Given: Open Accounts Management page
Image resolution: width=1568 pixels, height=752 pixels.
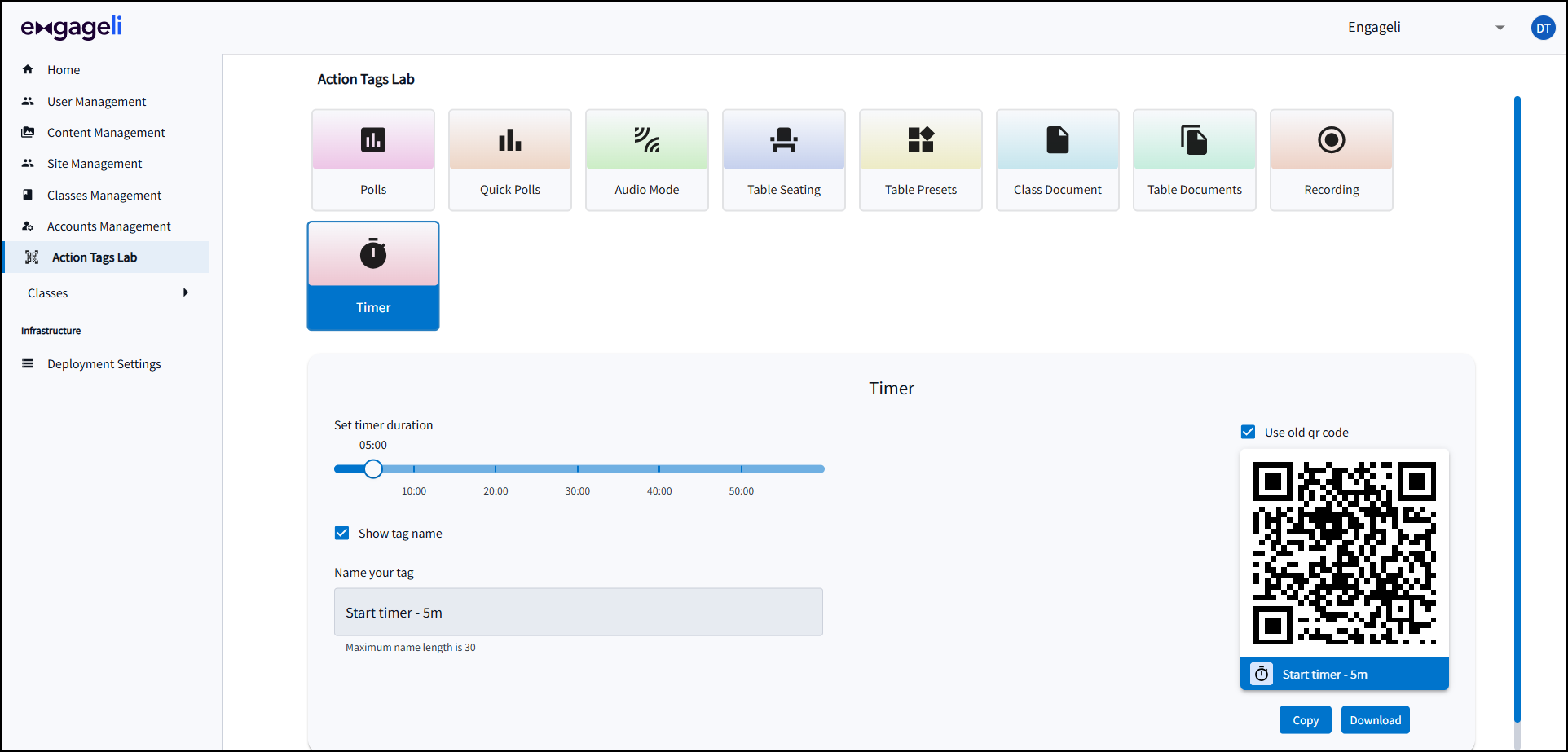Looking at the screenshot, I should point(109,226).
